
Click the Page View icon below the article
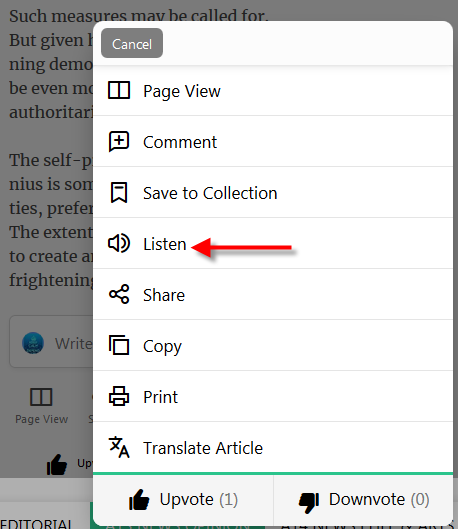[x=41, y=397]
